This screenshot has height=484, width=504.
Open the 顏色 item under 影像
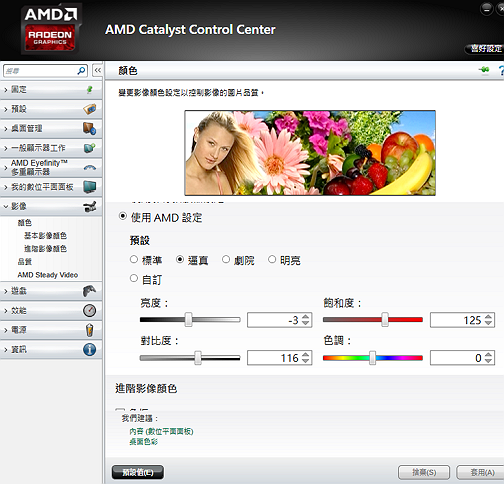tap(25, 223)
